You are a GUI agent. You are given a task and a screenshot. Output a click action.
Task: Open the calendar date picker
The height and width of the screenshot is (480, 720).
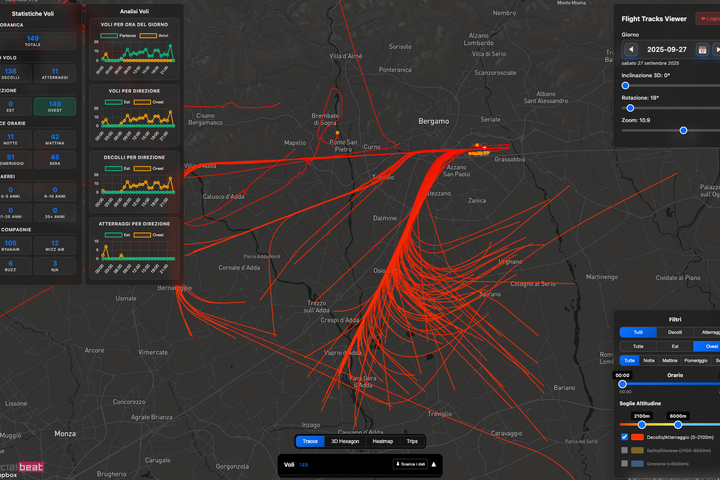pos(702,50)
